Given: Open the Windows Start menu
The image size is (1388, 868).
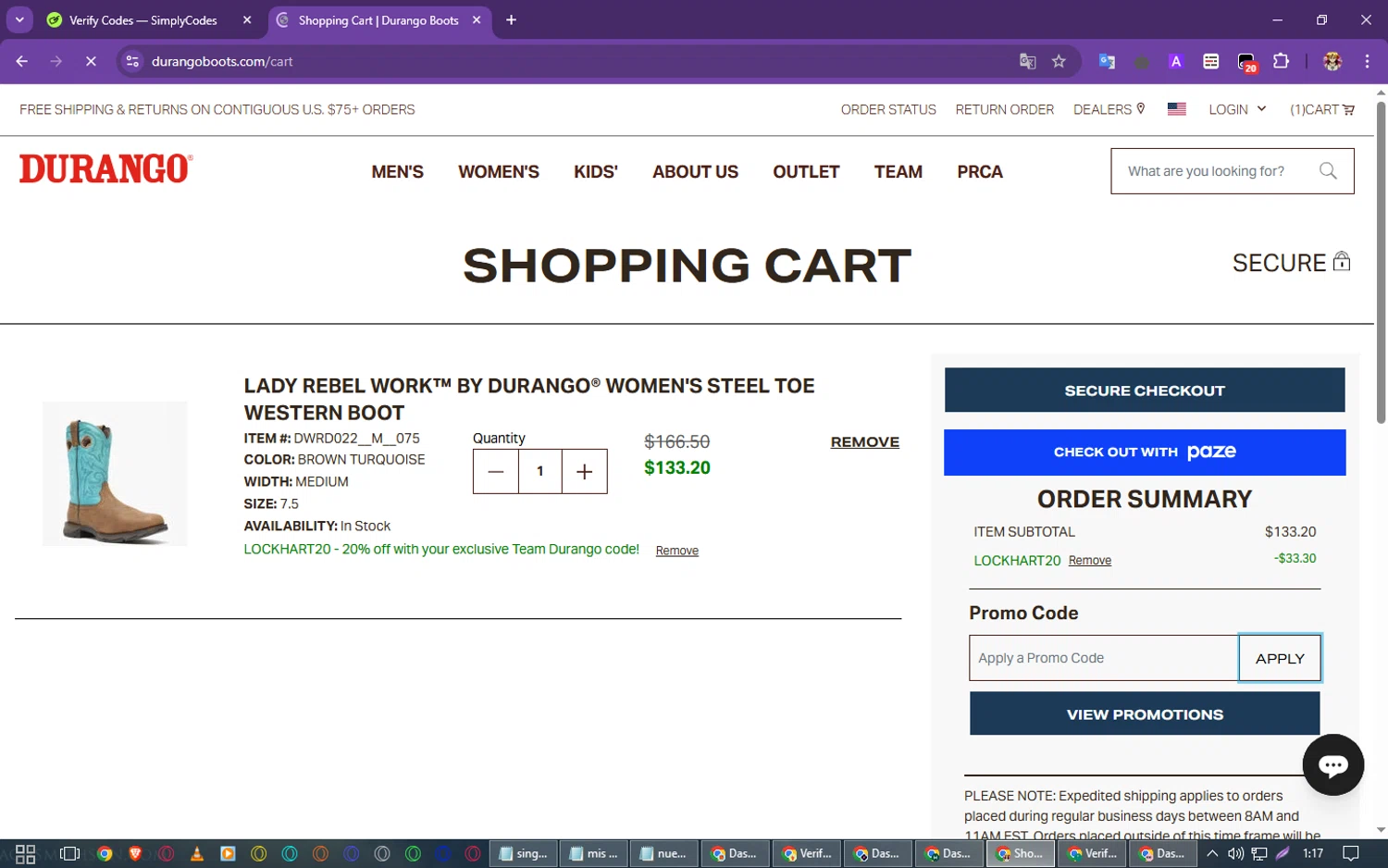Looking at the screenshot, I should pos(25,853).
